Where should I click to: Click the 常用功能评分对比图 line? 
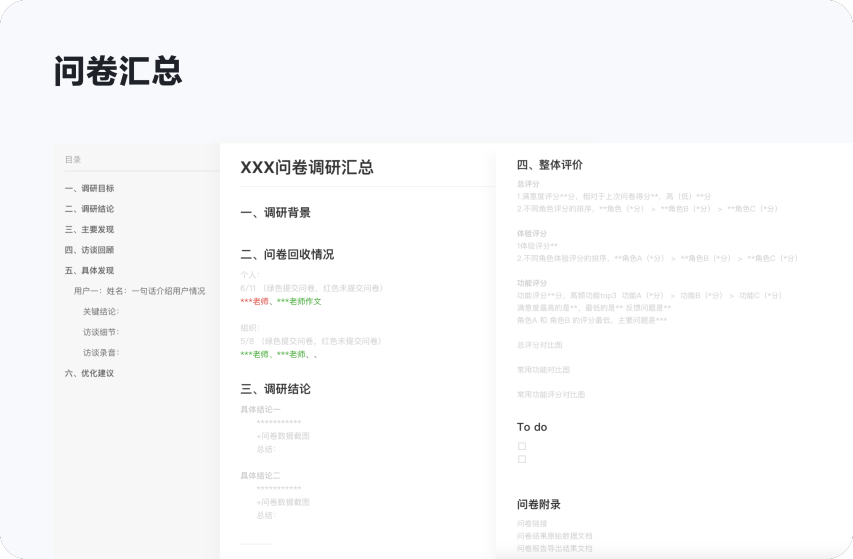coord(551,395)
